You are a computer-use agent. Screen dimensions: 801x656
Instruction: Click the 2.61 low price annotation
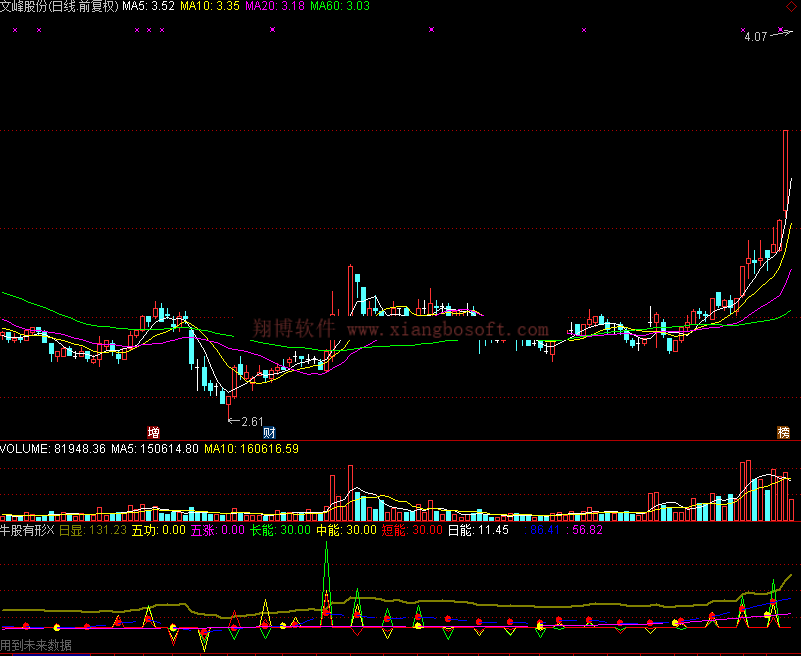pos(252,421)
